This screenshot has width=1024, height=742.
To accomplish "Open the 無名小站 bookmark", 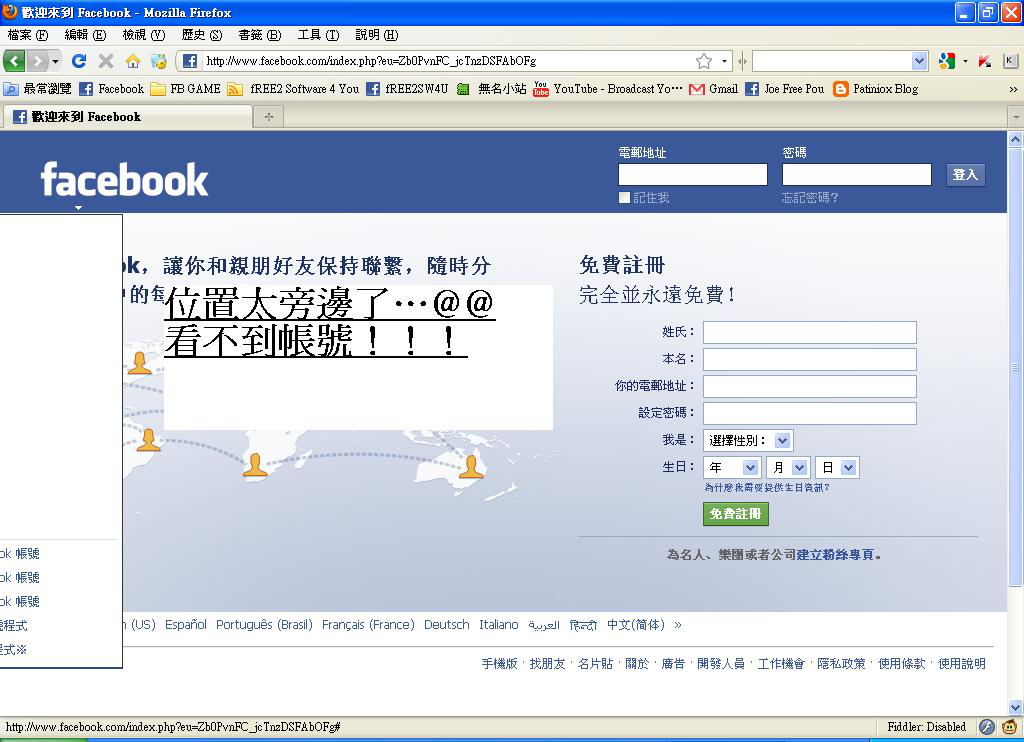I will (x=491, y=89).
